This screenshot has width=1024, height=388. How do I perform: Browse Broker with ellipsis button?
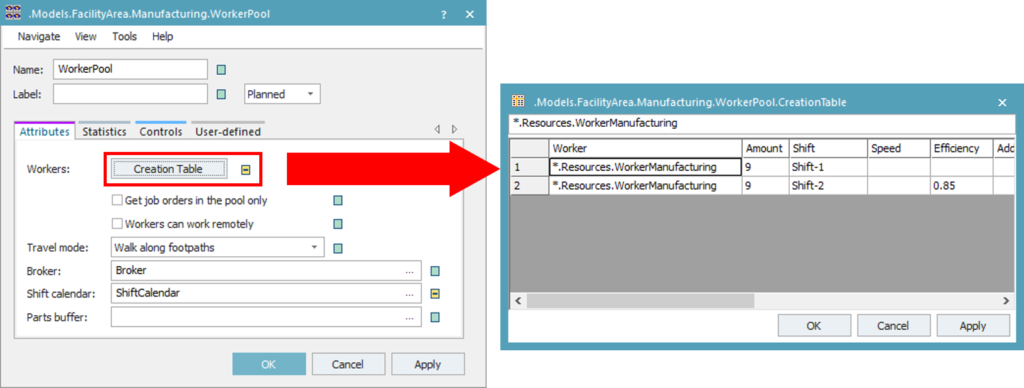point(409,271)
